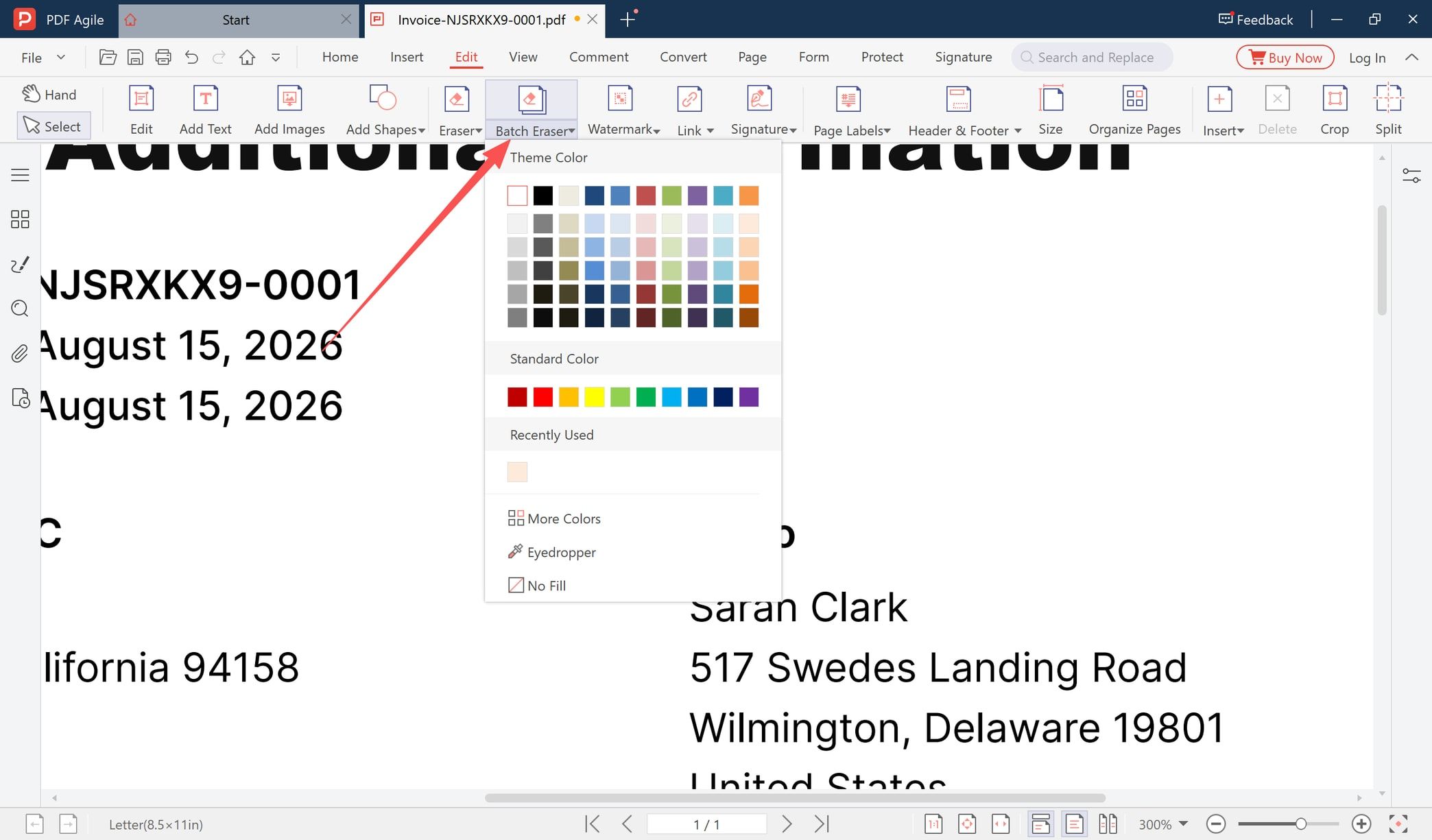This screenshot has width=1432, height=840.
Task: Choose More Colors option
Action: (554, 518)
